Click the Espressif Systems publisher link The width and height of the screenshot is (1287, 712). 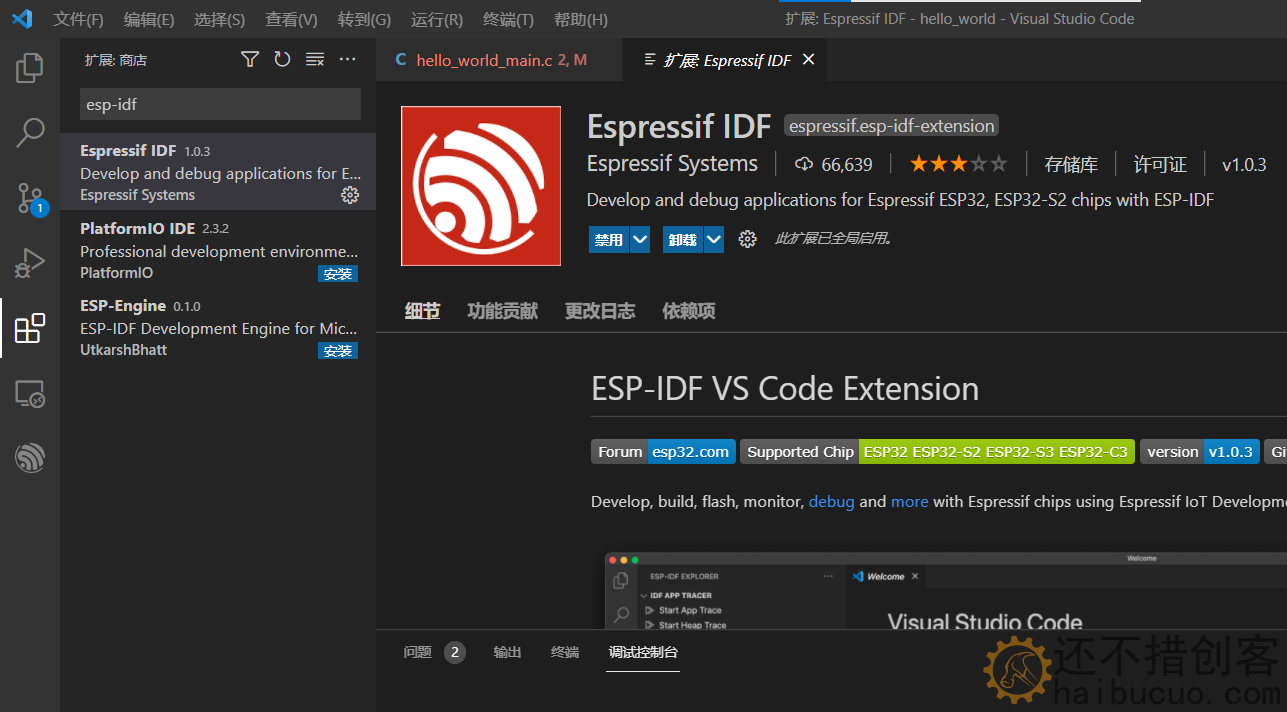(672, 164)
